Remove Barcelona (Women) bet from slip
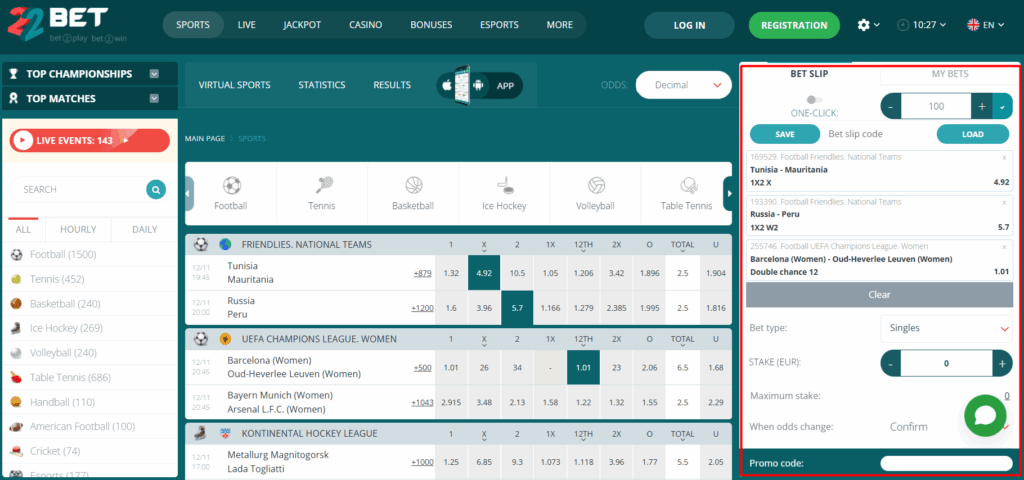1024x480 pixels. 1004,247
